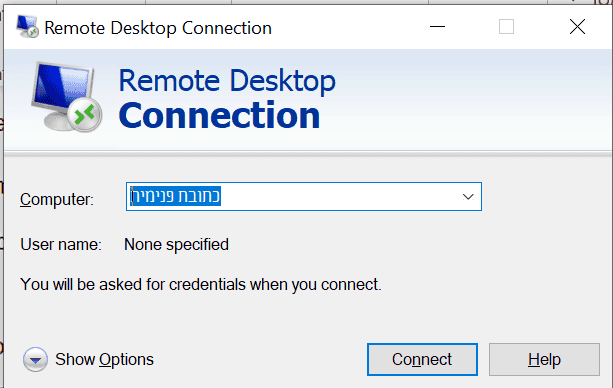Click the Remote Desktop Connection window title text

click(158, 28)
